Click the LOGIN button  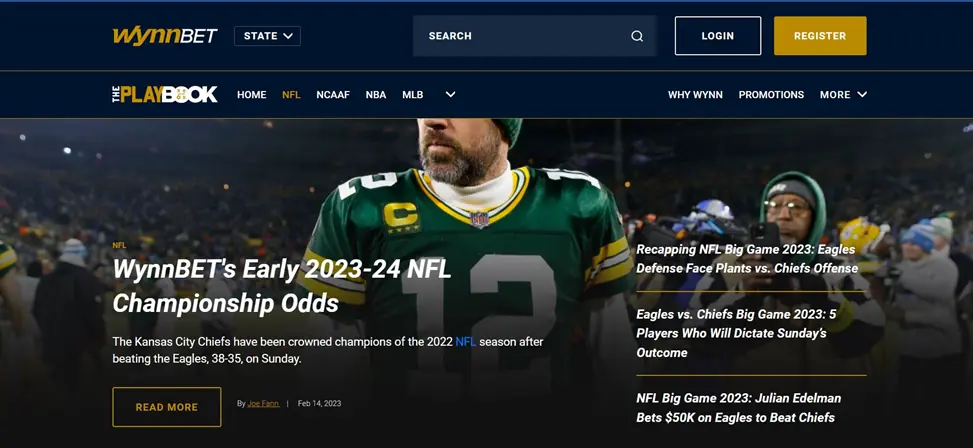[x=718, y=36]
